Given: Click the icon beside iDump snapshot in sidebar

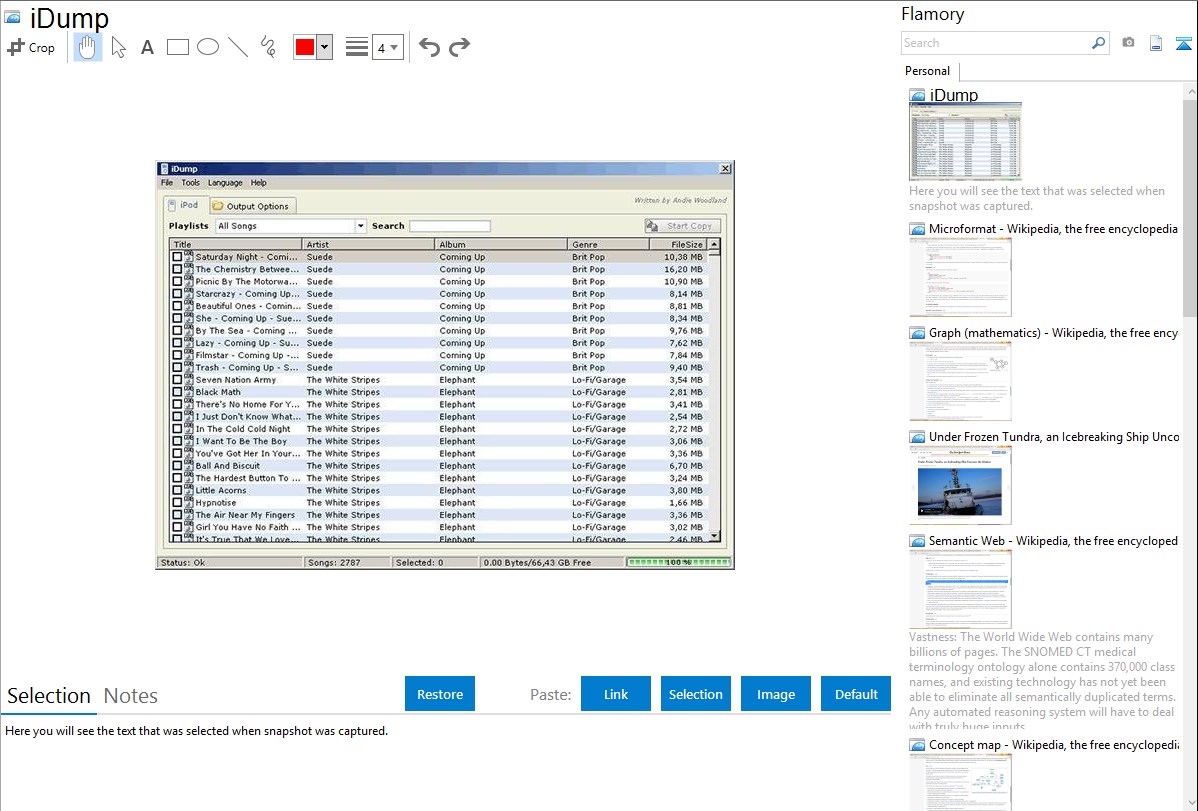Looking at the screenshot, I should (918, 96).
